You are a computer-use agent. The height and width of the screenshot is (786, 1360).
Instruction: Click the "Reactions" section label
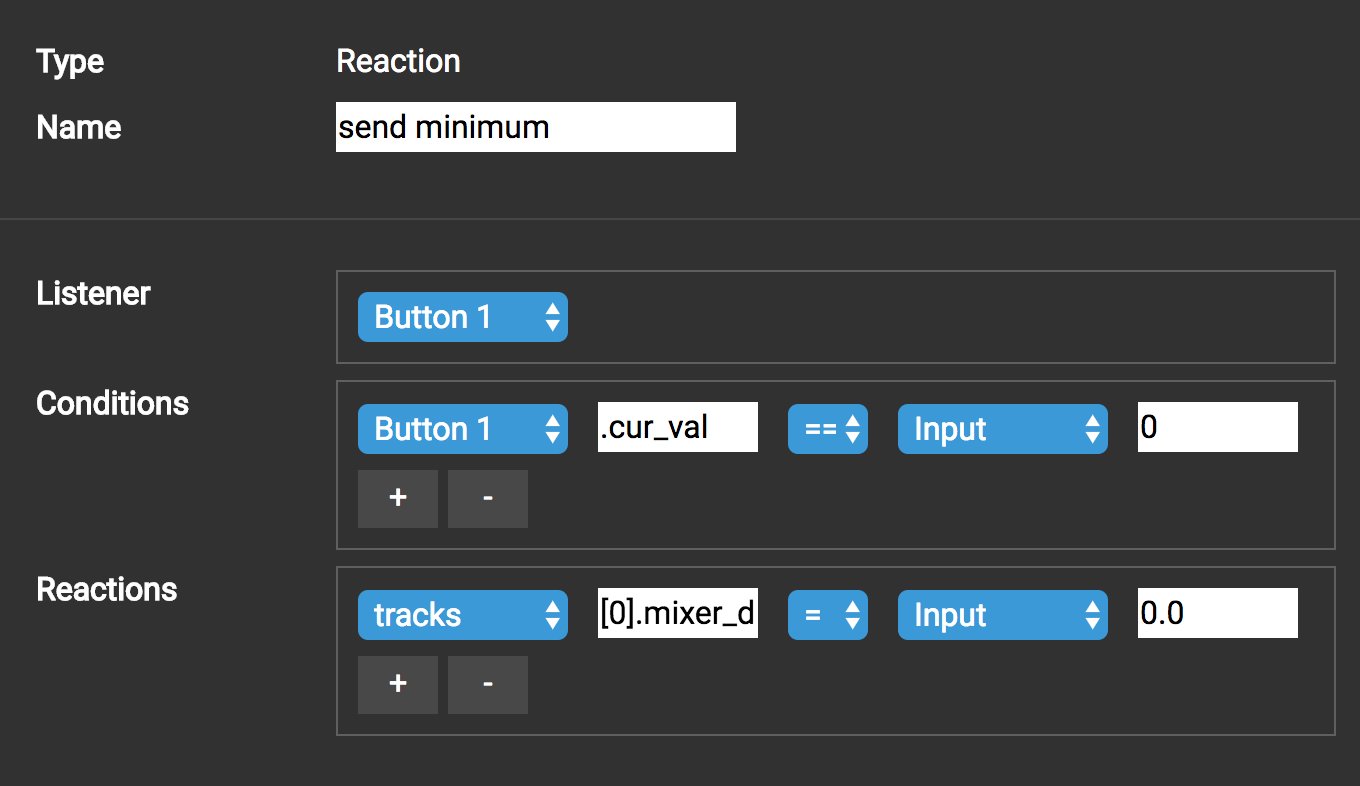click(106, 590)
